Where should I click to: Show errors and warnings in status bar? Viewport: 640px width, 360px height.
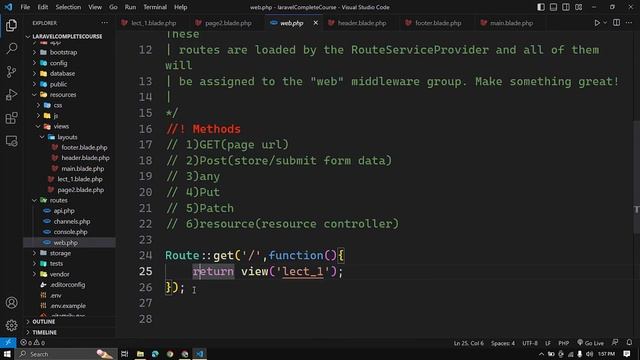pos(33,343)
